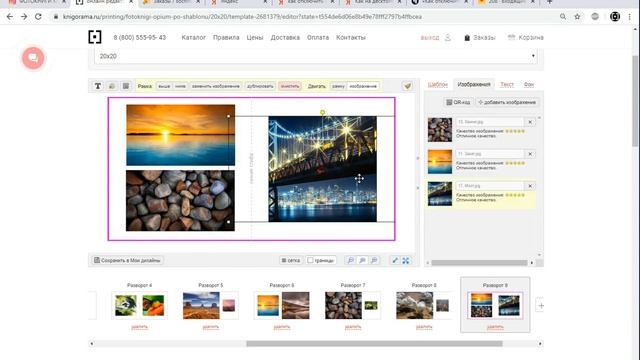The image size is (640, 360).
Task: Open the Правила page
Action: [x=226, y=37]
